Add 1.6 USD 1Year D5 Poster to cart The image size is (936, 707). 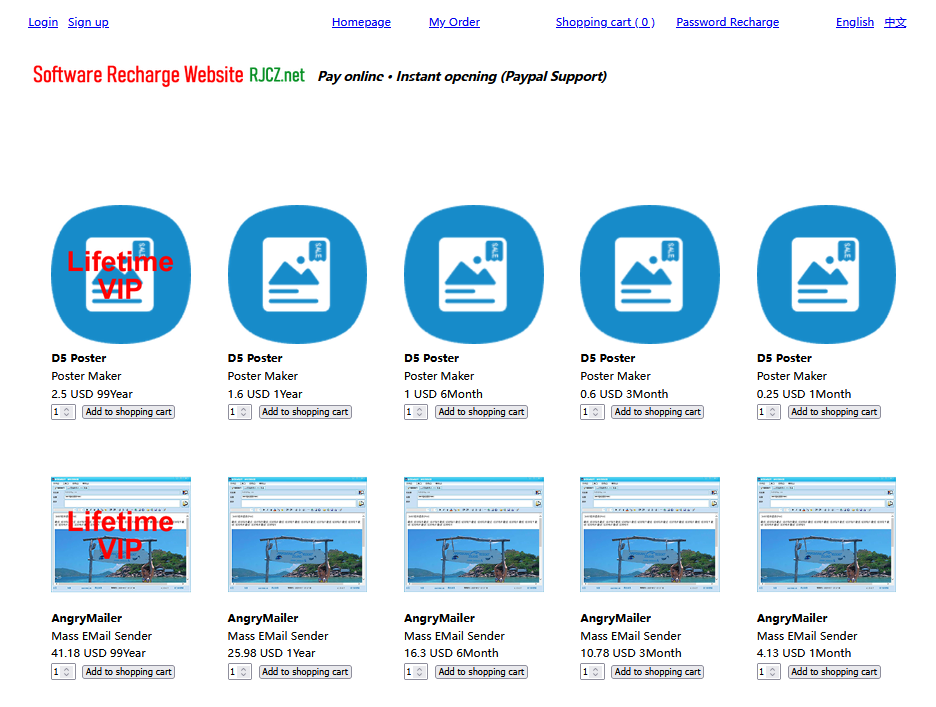pyautogui.click(x=305, y=412)
